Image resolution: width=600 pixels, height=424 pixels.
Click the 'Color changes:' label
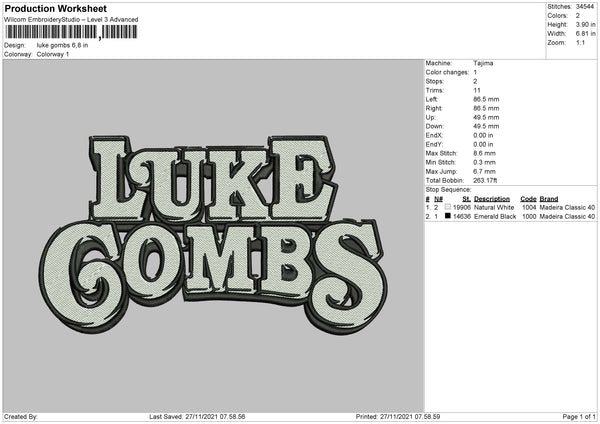pos(447,72)
